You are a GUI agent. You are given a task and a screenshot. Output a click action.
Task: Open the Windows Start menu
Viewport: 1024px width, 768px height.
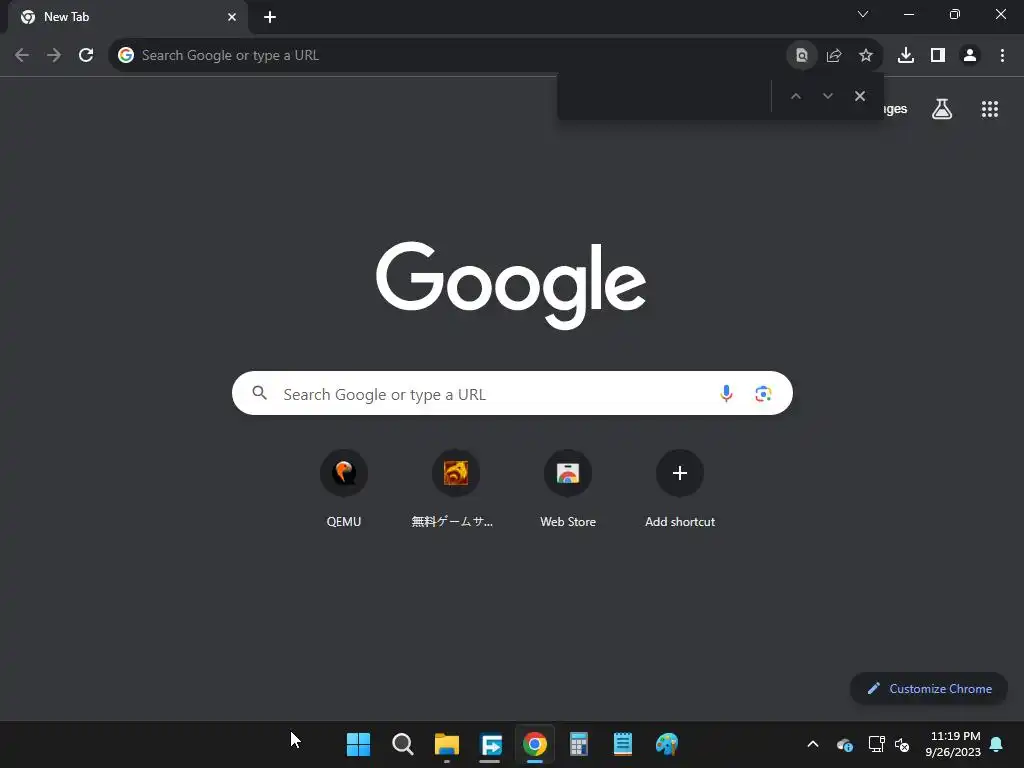(x=358, y=744)
